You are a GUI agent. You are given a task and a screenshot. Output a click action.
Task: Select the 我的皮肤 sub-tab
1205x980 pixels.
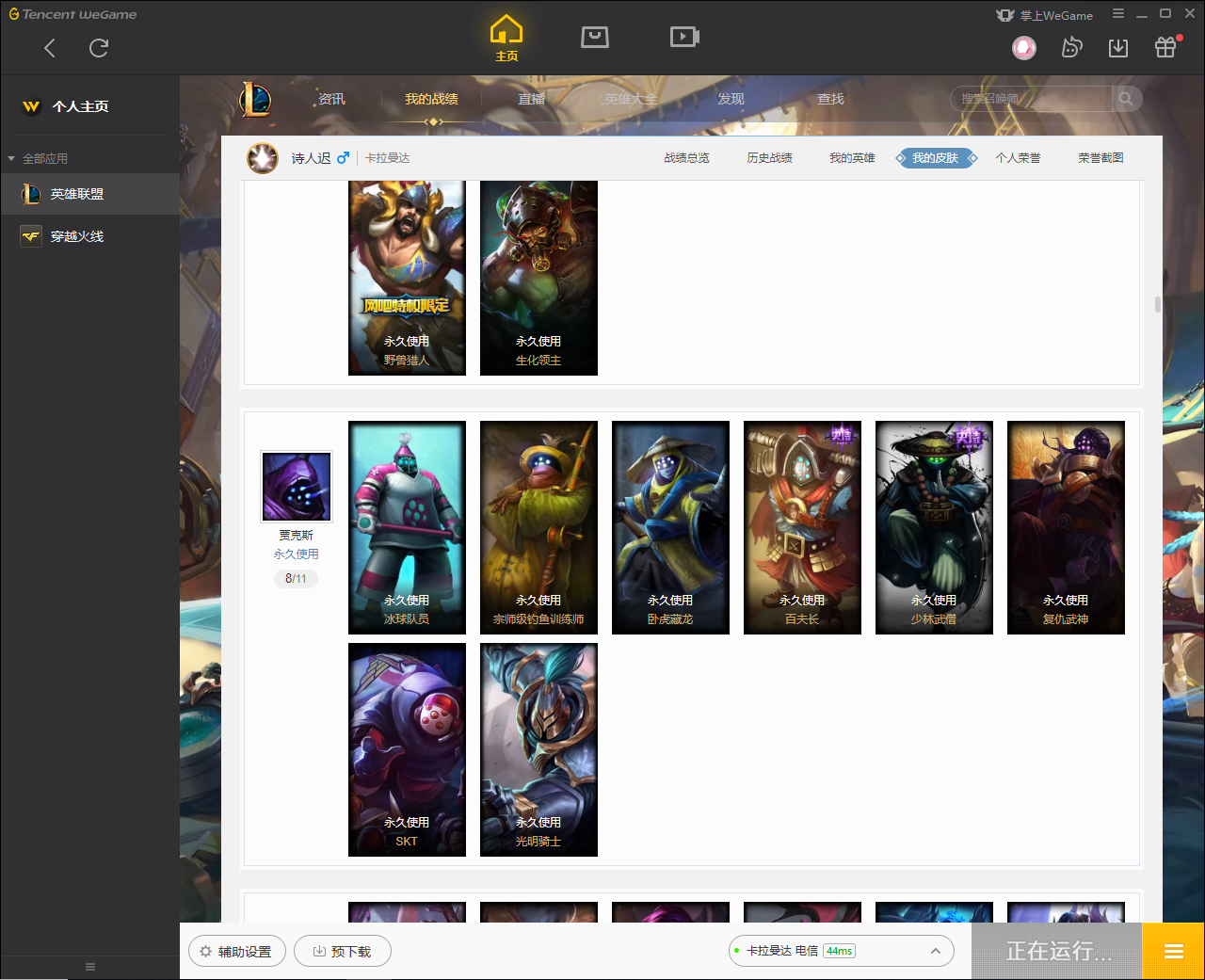[936, 158]
